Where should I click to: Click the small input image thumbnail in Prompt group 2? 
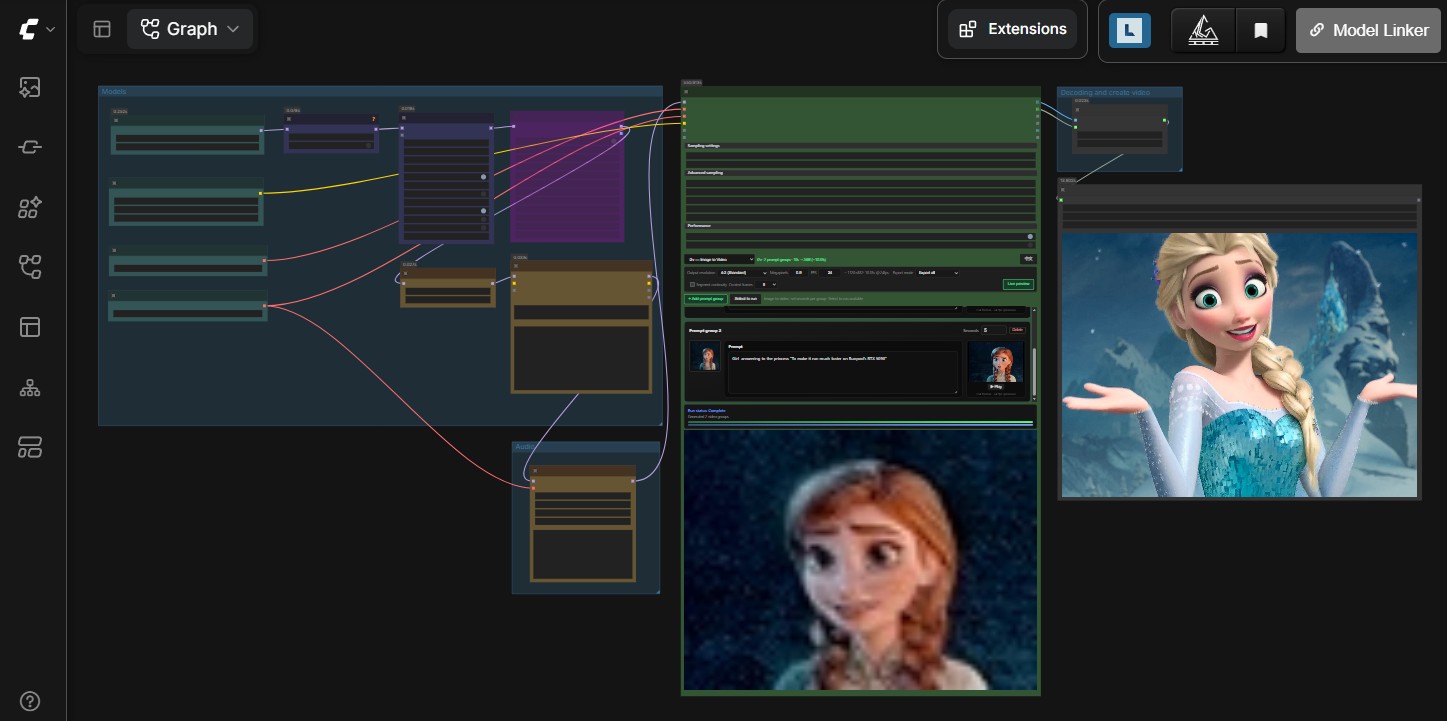[x=704, y=356]
